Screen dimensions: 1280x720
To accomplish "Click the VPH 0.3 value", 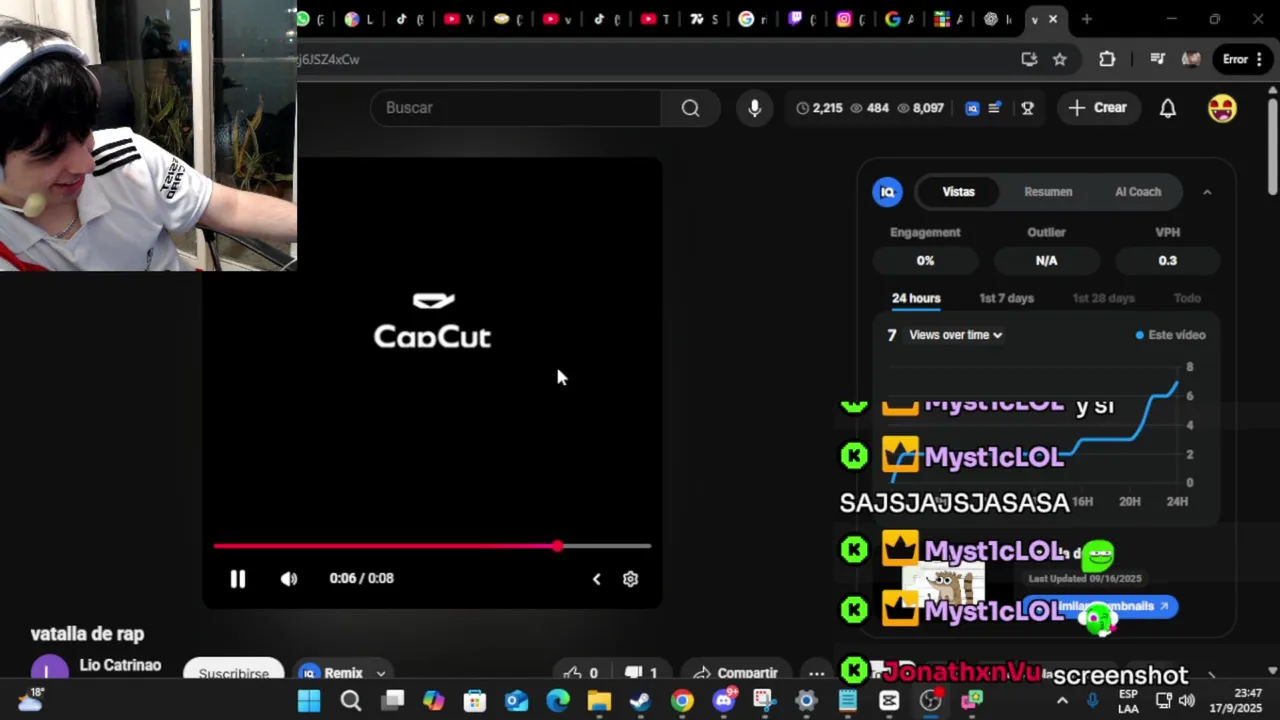I will 1167,260.
